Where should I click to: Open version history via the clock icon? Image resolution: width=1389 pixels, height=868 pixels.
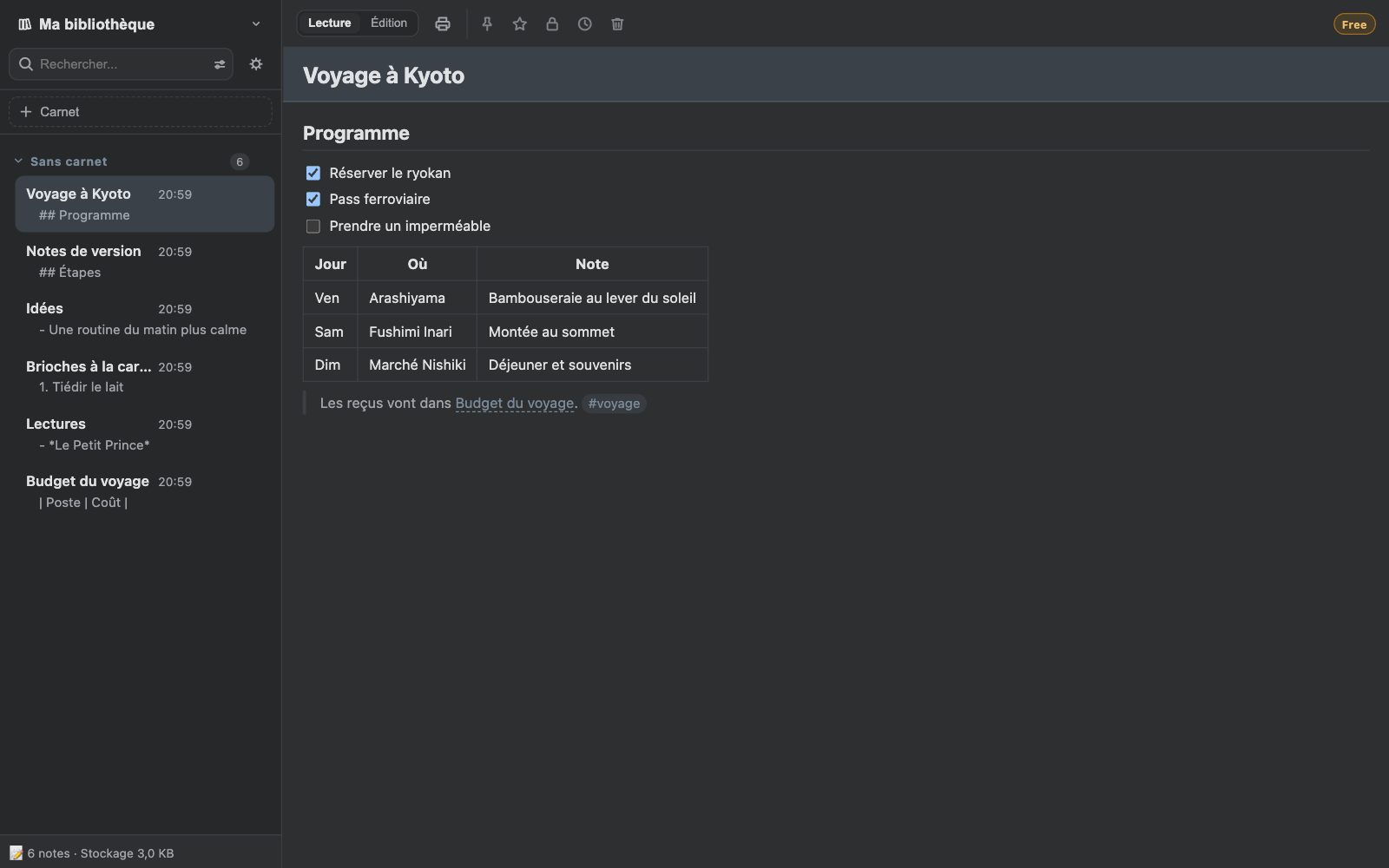click(585, 24)
